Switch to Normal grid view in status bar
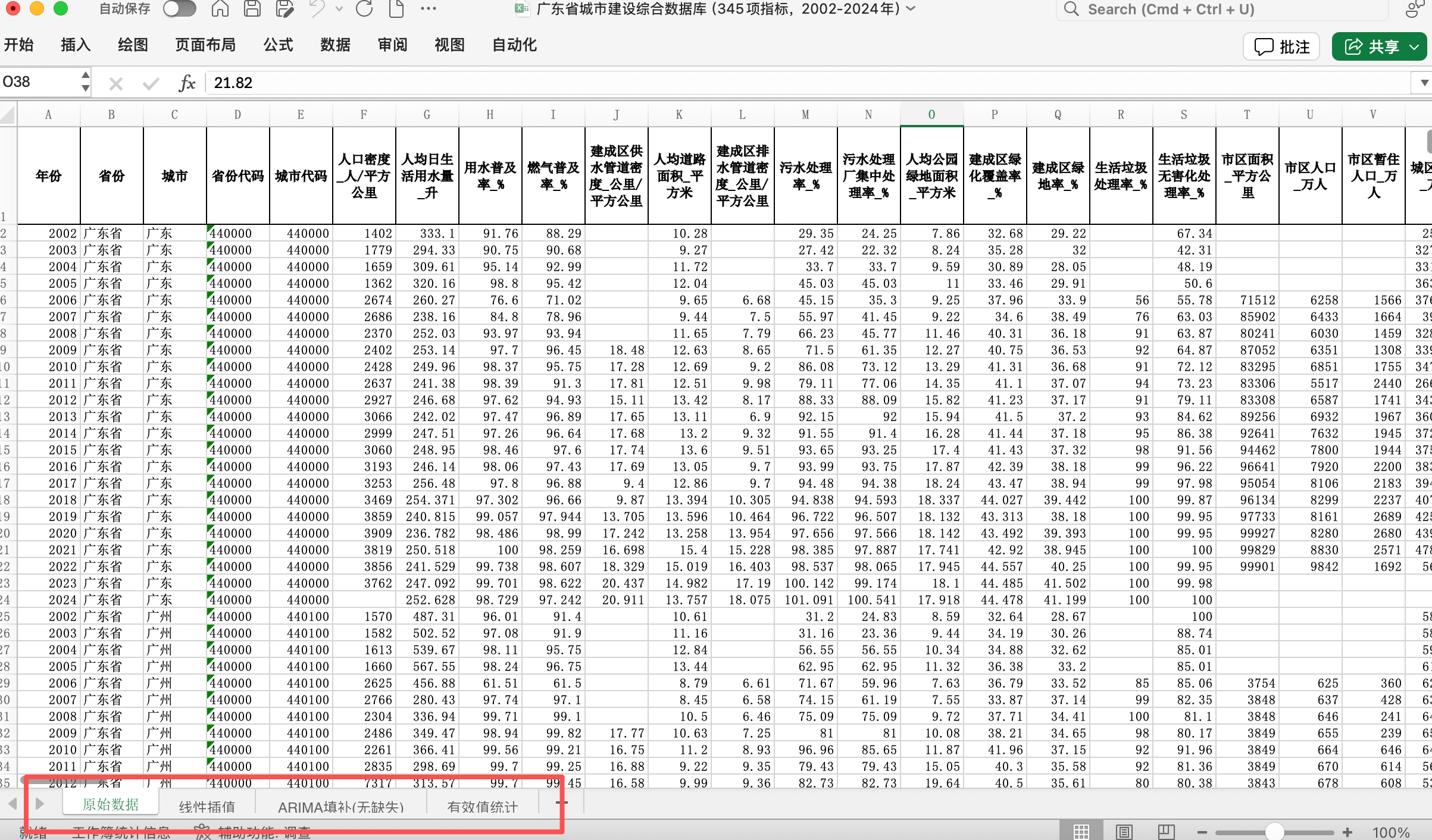 [x=1081, y=831]
